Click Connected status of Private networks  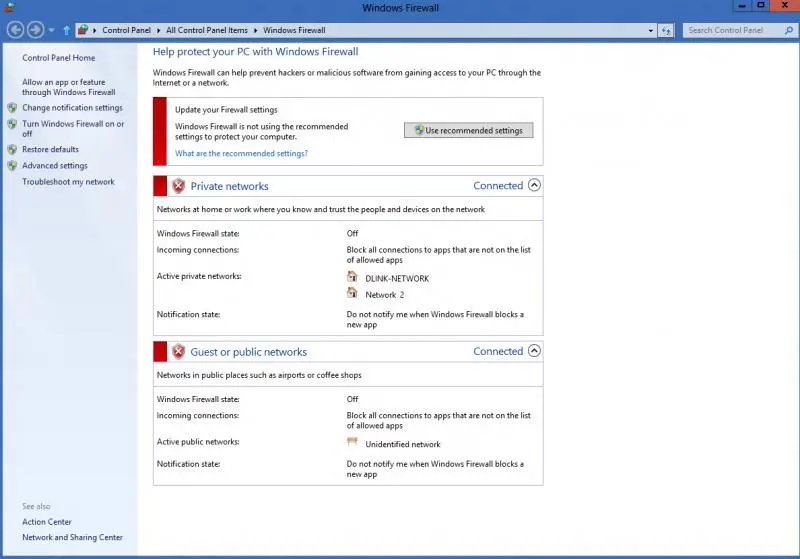pyautogui.click(x=498, y=186)
